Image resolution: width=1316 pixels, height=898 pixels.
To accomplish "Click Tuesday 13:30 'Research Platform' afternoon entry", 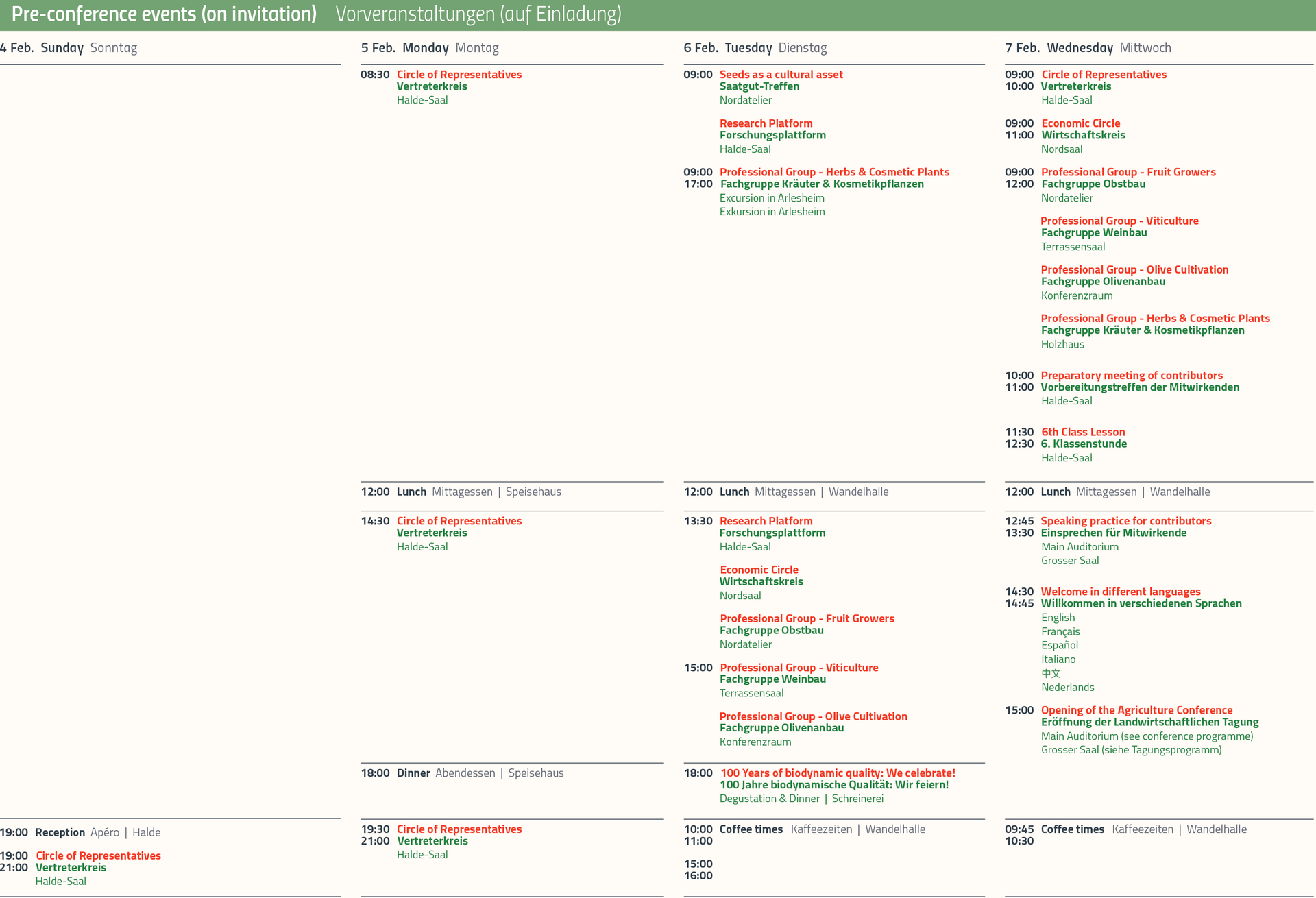I will click(766, 521).
